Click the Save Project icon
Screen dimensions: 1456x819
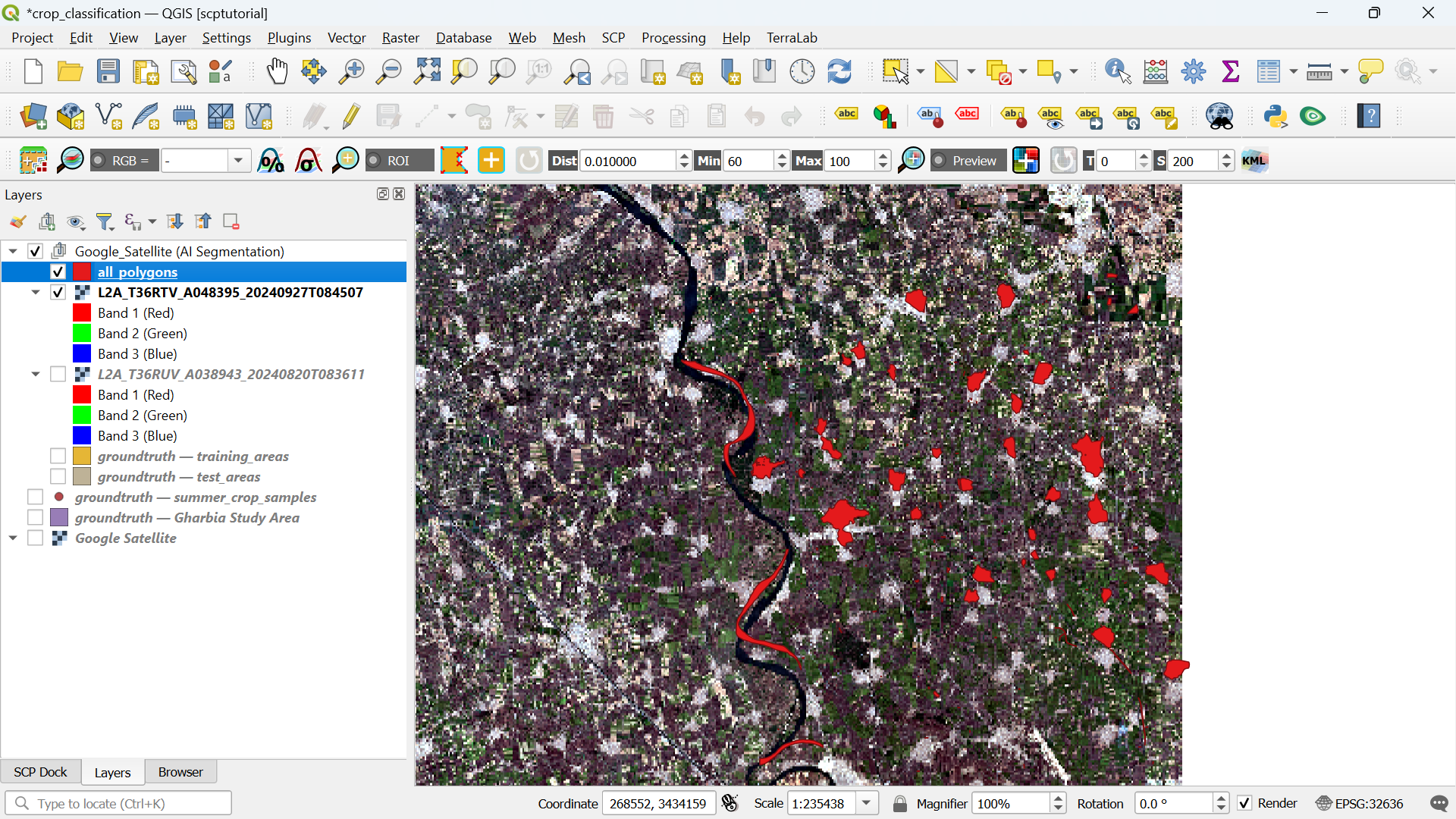[x=108, y=71]
